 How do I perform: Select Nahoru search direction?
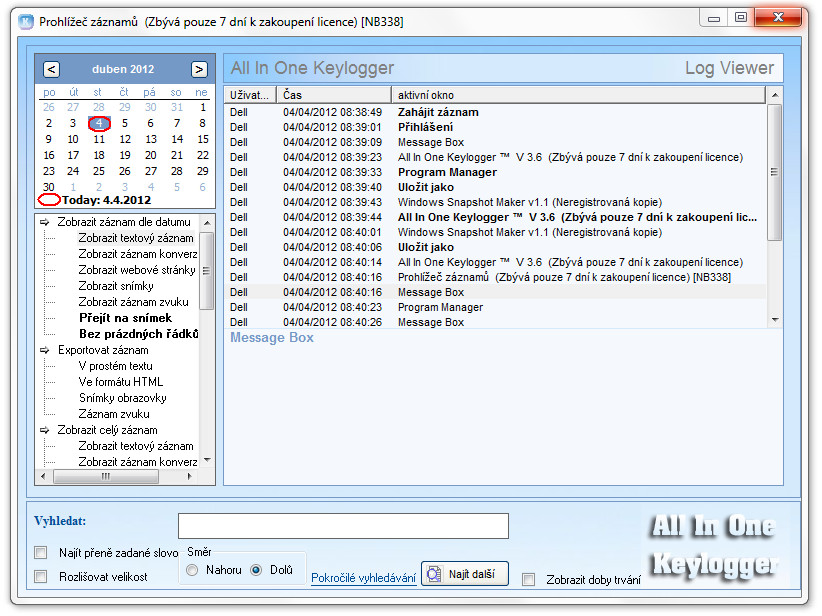(x=192, y=570)
